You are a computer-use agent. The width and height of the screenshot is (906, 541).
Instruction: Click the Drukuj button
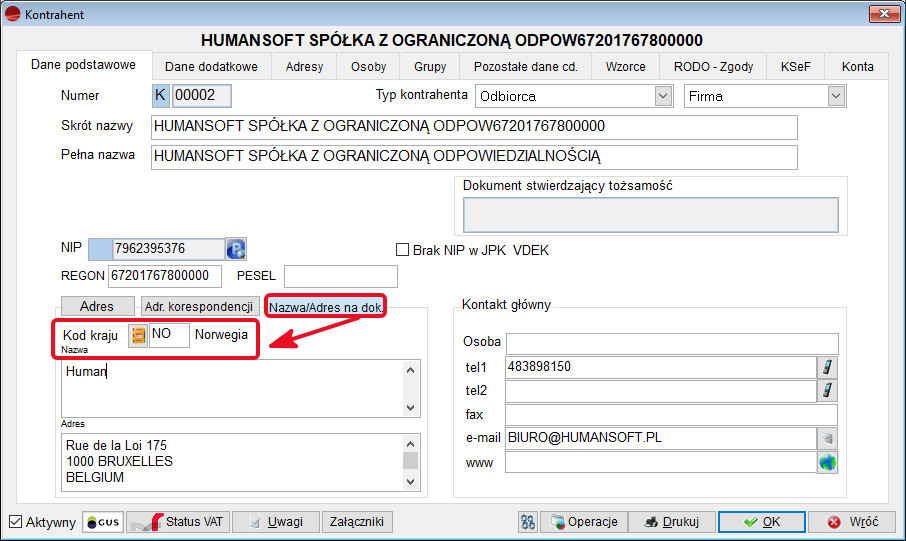tap(671, 522)
